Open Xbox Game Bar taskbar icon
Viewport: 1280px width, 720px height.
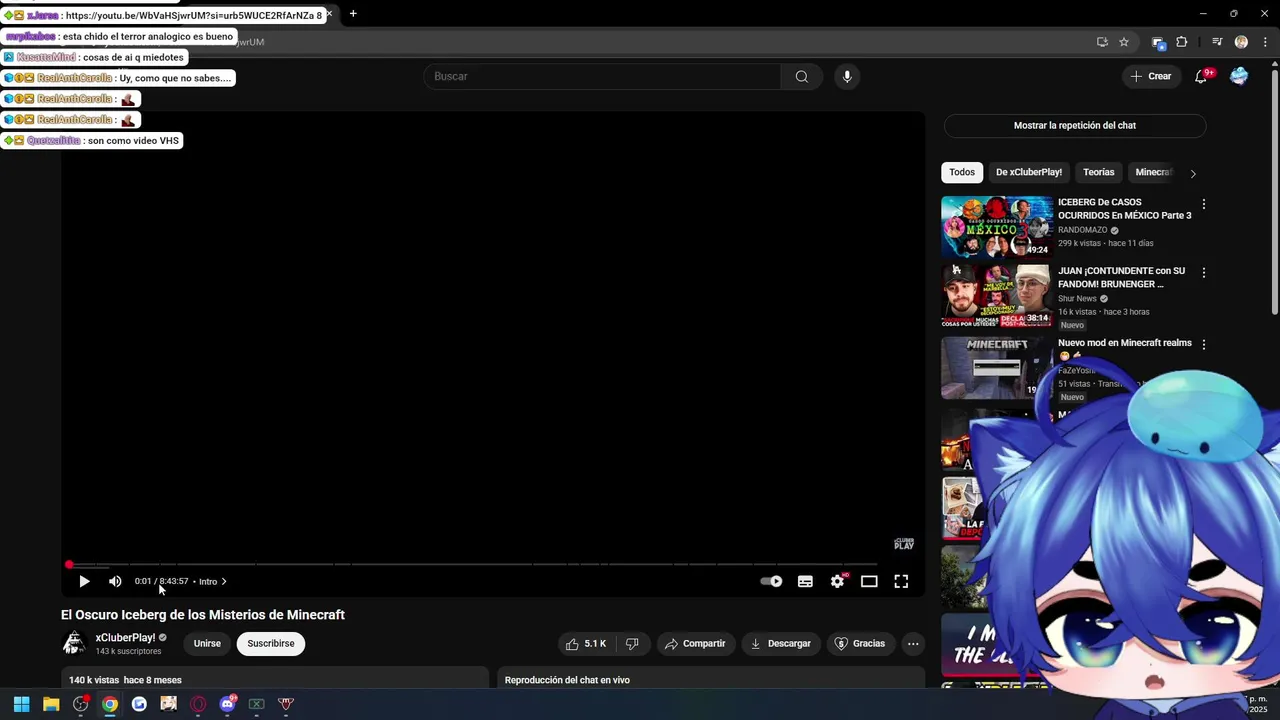pyautogui.click(x=256, y=704)
